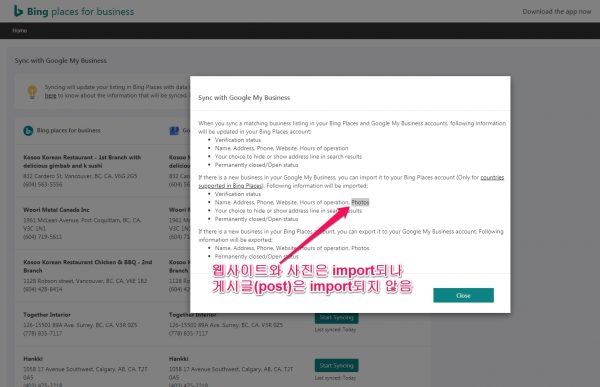Click '(778) 855-7117' in Bing places column
This screenshot has width=600, height=387.
[x=42, y=333]
